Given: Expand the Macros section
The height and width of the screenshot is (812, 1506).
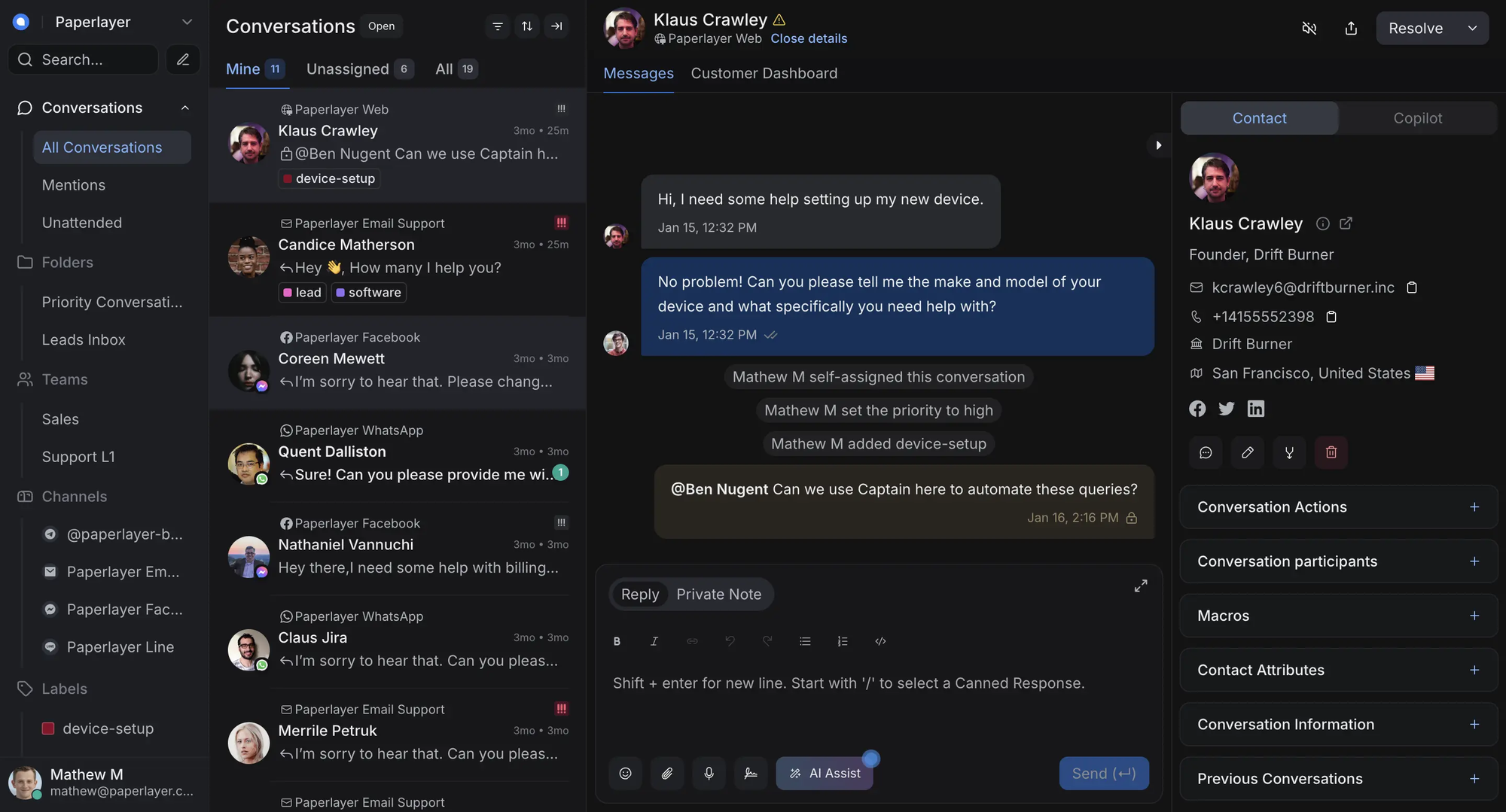Looking at the screenshot, I should point(1474,616).
